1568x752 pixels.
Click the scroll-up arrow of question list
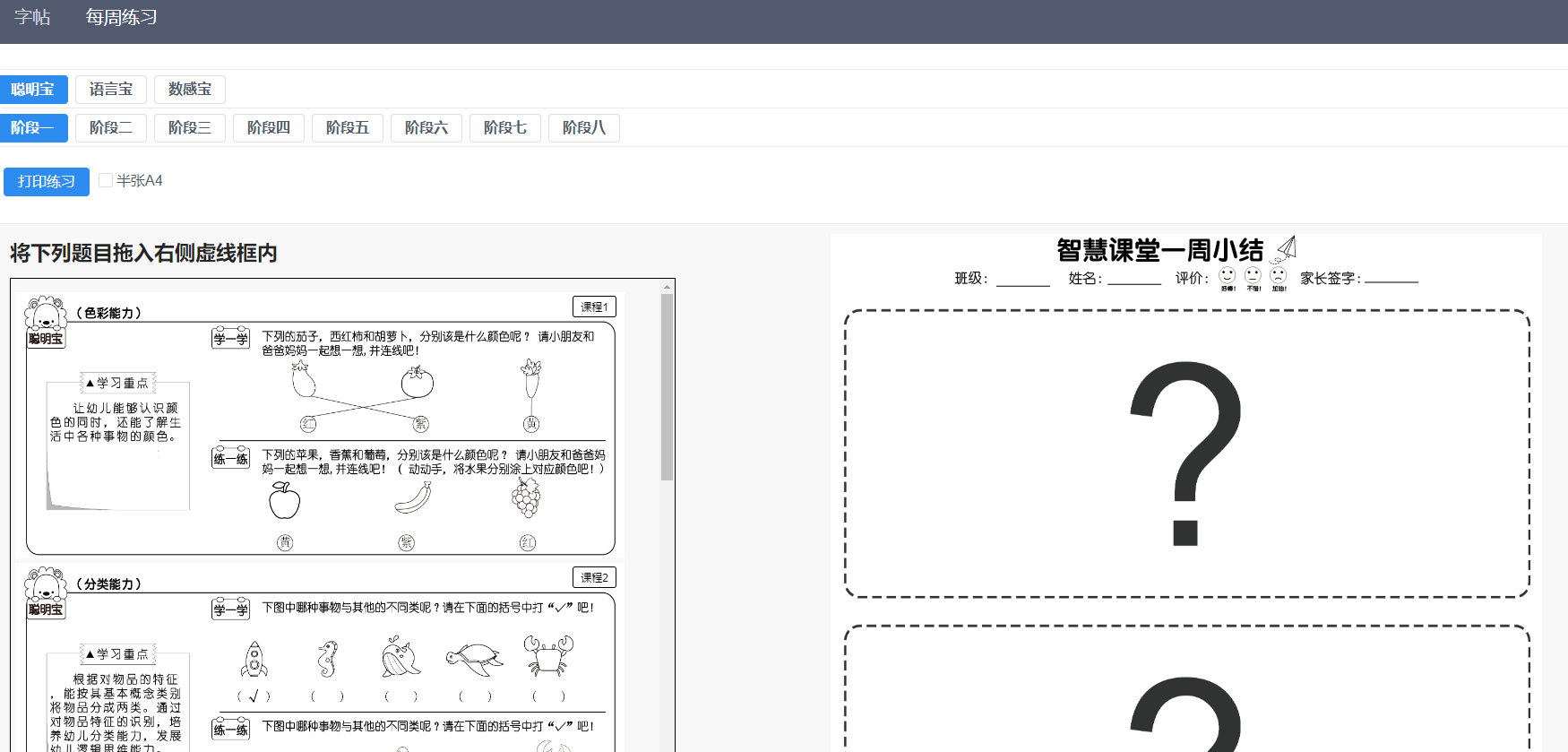pos(667,287)
